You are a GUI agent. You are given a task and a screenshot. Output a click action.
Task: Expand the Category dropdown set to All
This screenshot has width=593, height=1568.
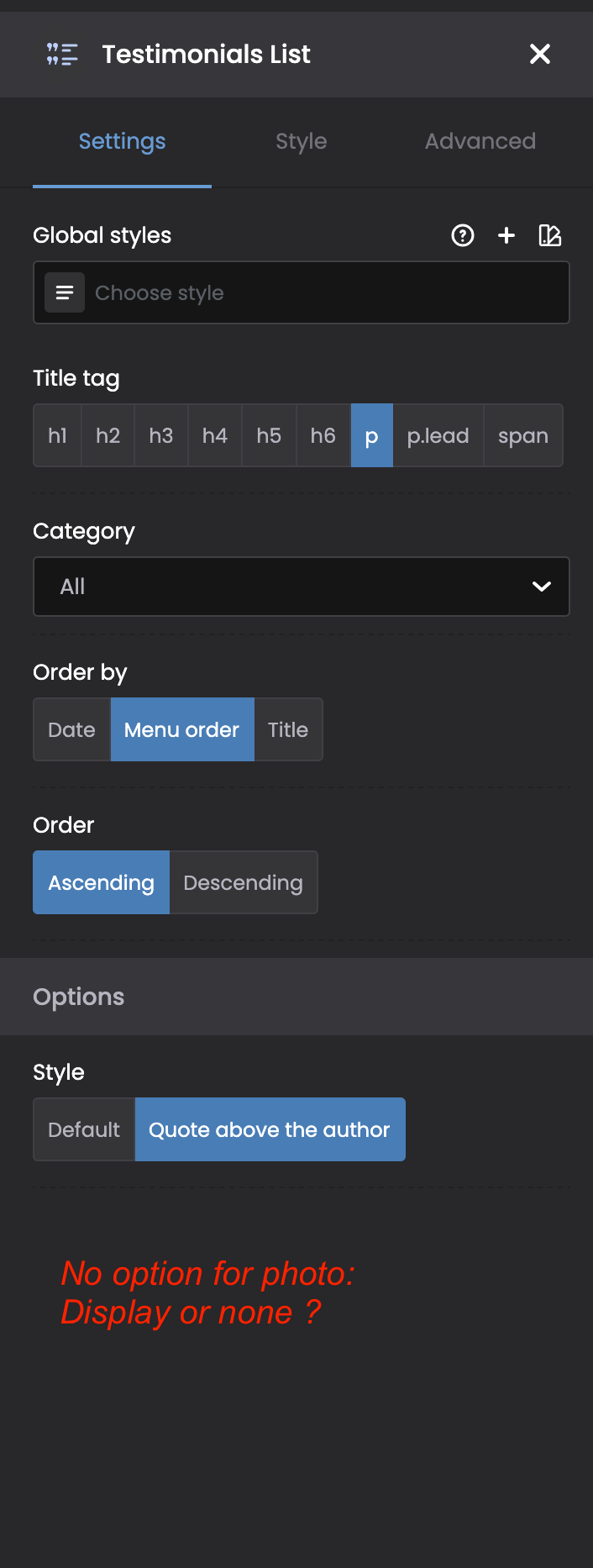[x=302, y=587]
